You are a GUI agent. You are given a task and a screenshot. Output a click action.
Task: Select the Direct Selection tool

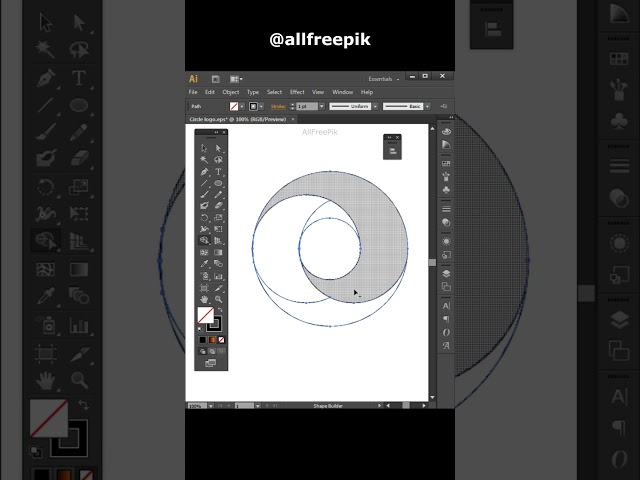pos(218,148)
